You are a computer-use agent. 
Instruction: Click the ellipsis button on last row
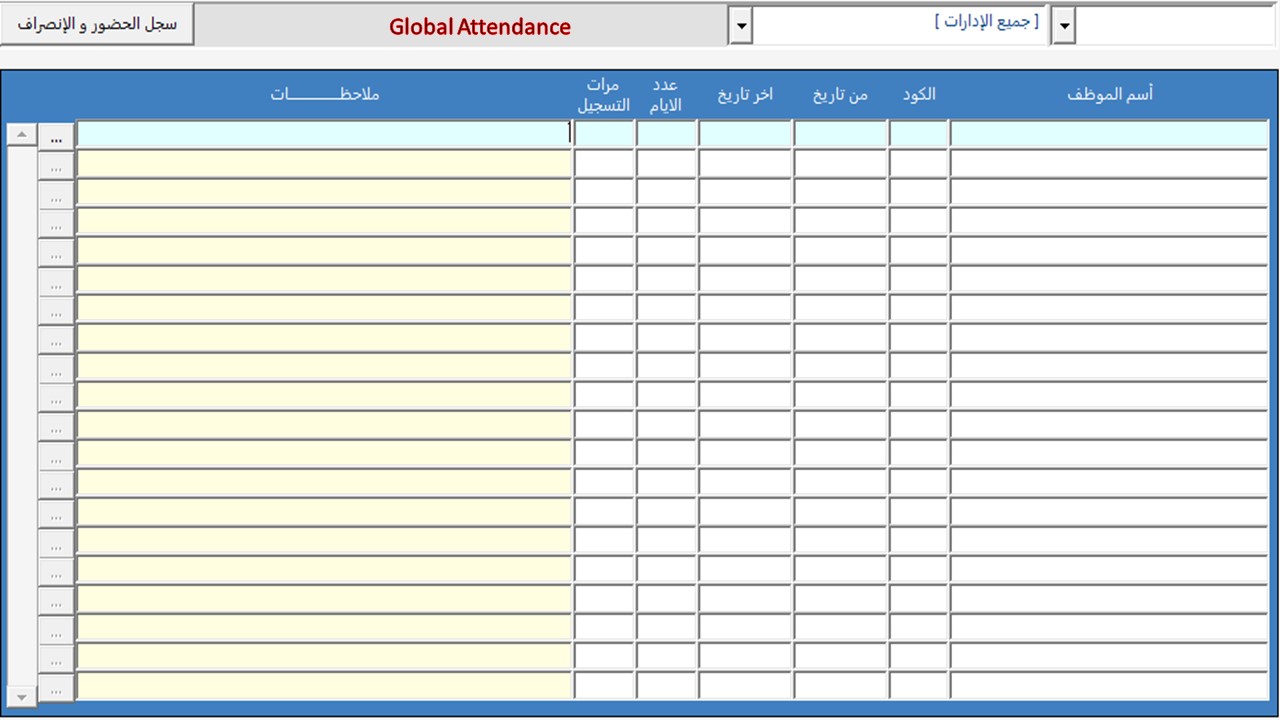(56, 690)
